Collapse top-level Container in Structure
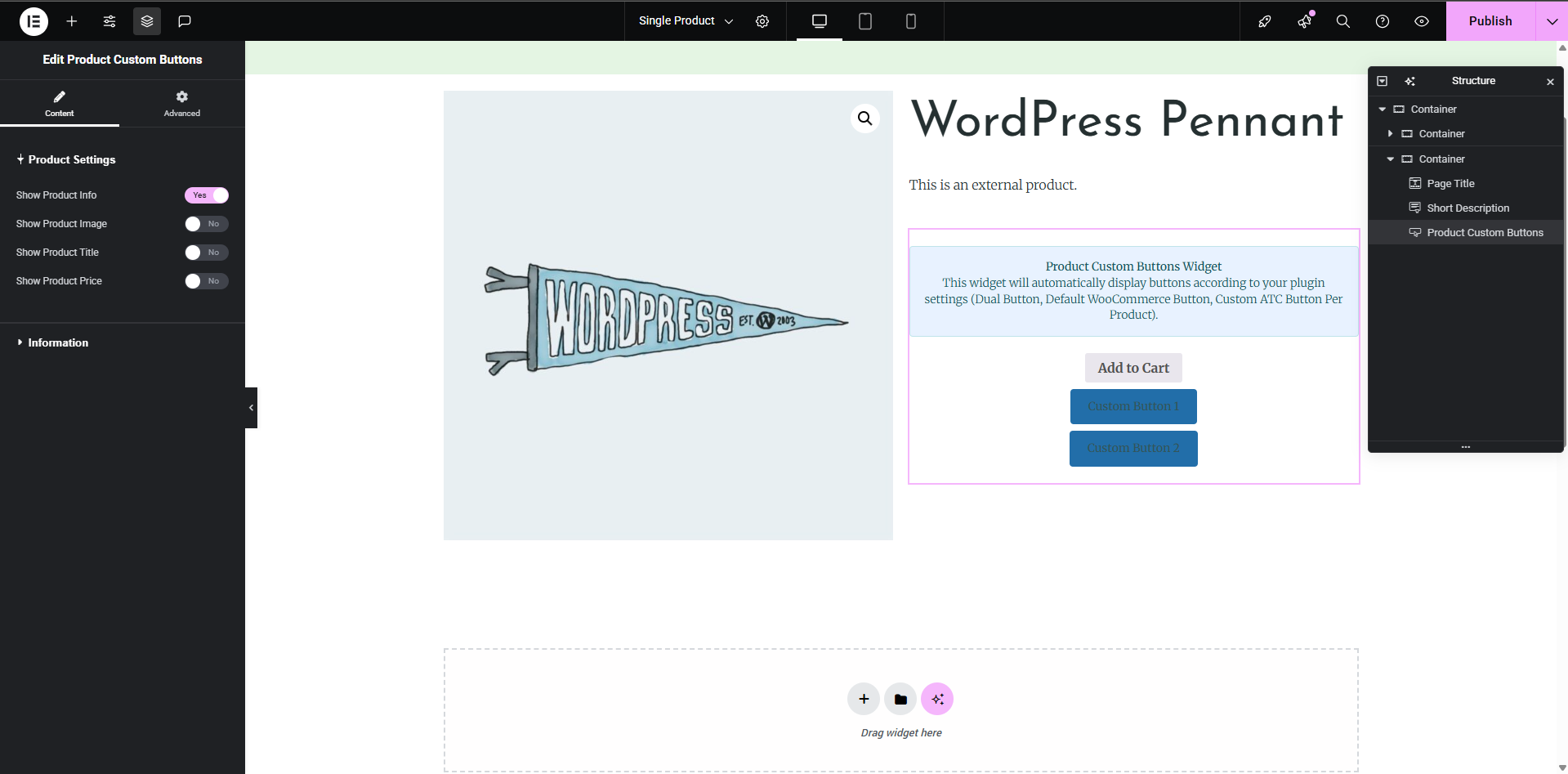Viewport: 1568px width, 774px height. pos(1383,109)
